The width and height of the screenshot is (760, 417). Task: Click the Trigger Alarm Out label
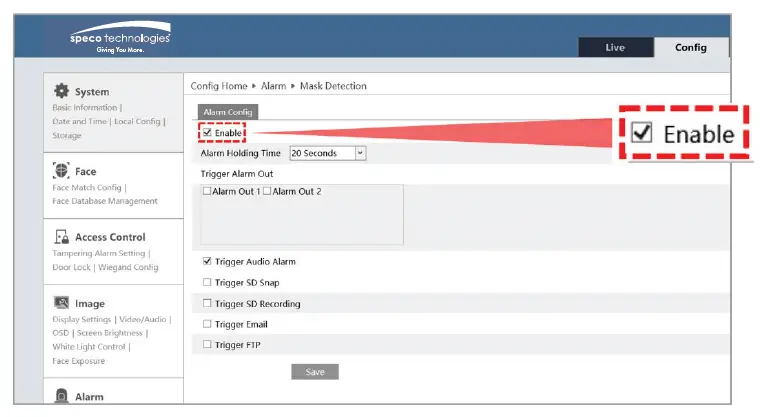coord(237,174)
